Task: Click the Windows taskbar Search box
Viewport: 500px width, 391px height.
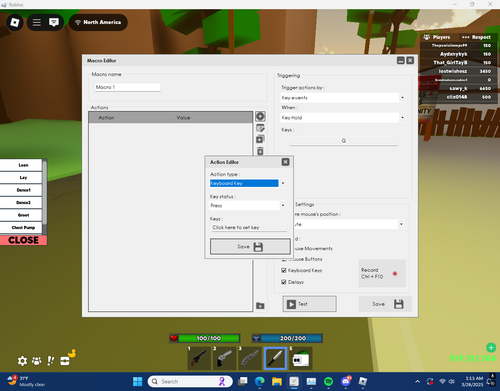Action: [190, 381]
